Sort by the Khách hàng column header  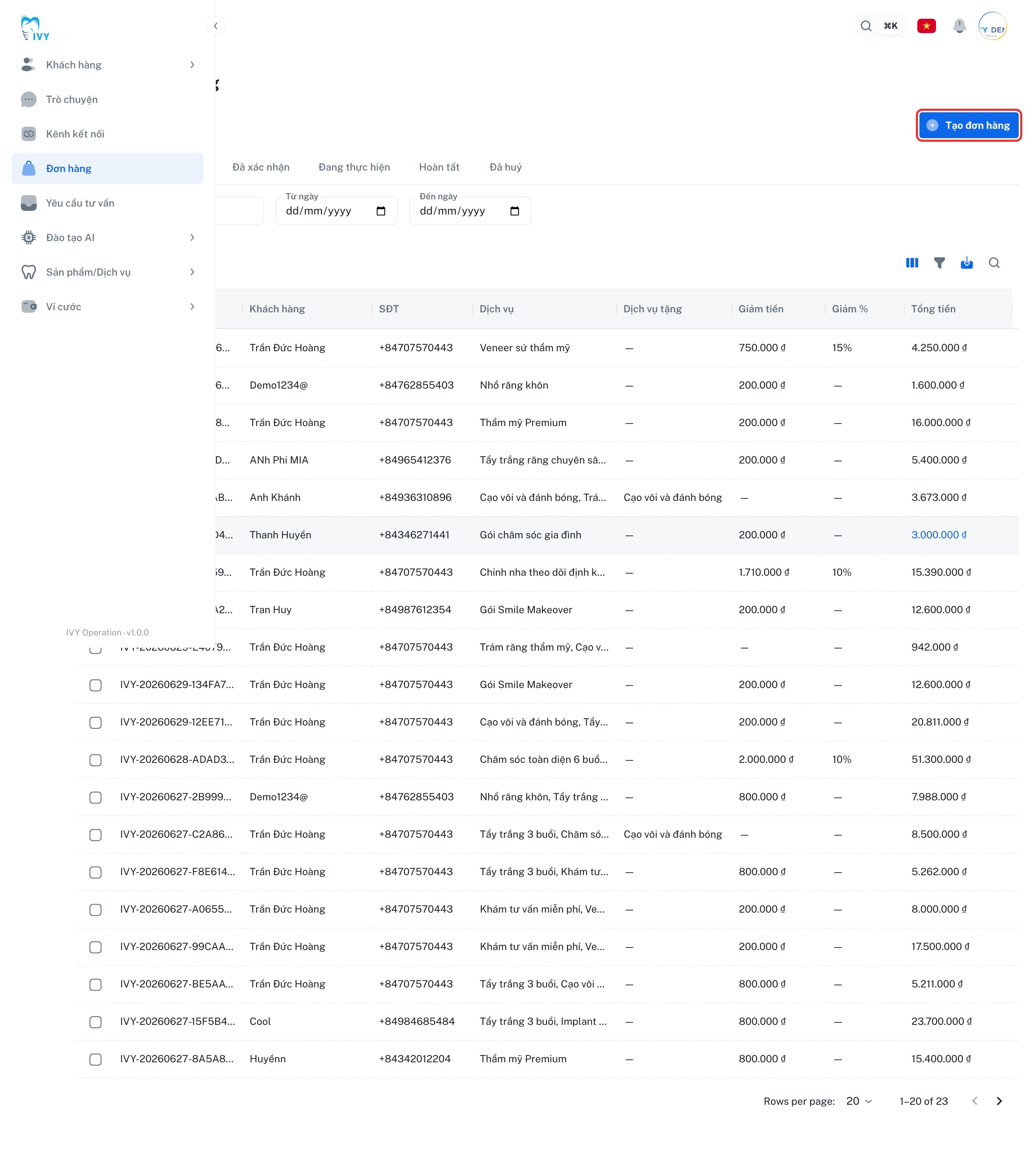[277, 309]
